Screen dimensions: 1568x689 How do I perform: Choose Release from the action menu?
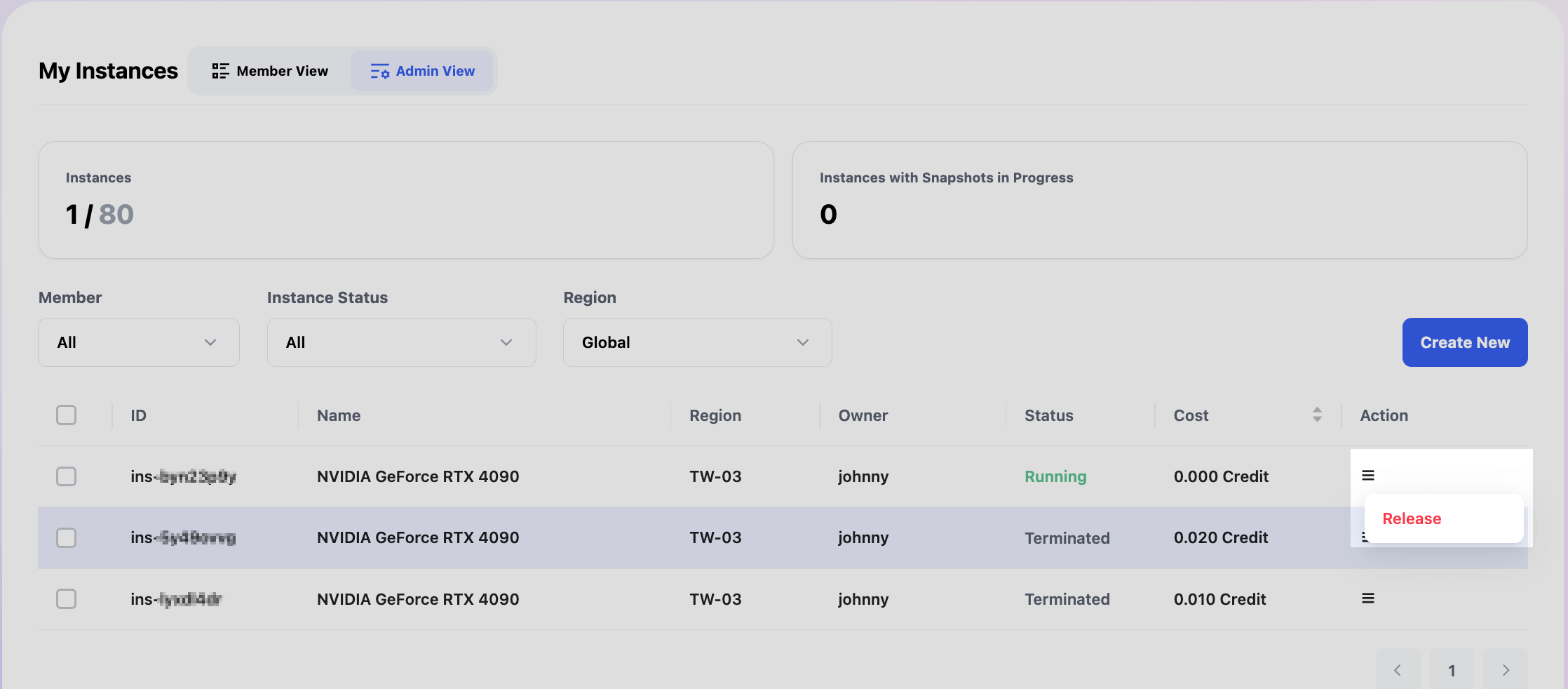pyautogui.click(x=1412, y=519)
